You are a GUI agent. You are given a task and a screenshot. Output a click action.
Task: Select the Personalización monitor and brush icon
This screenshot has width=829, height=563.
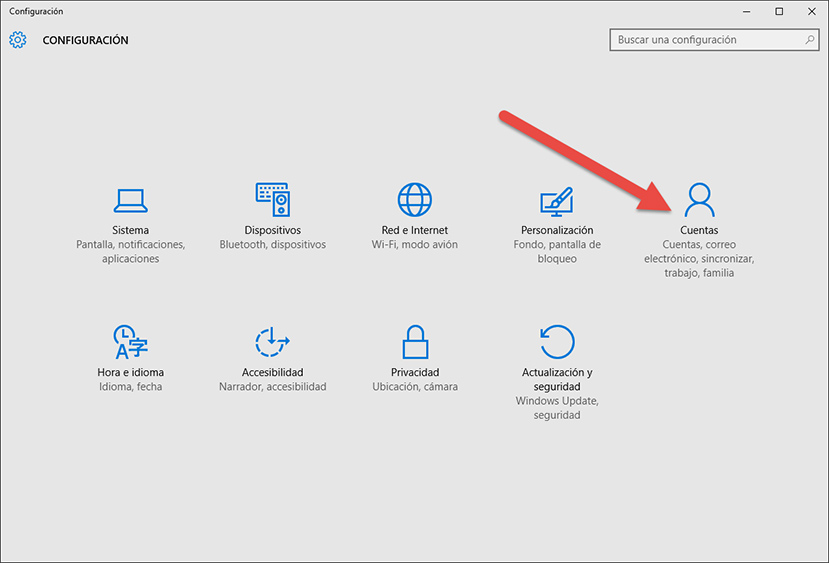[x=557, y=200]
